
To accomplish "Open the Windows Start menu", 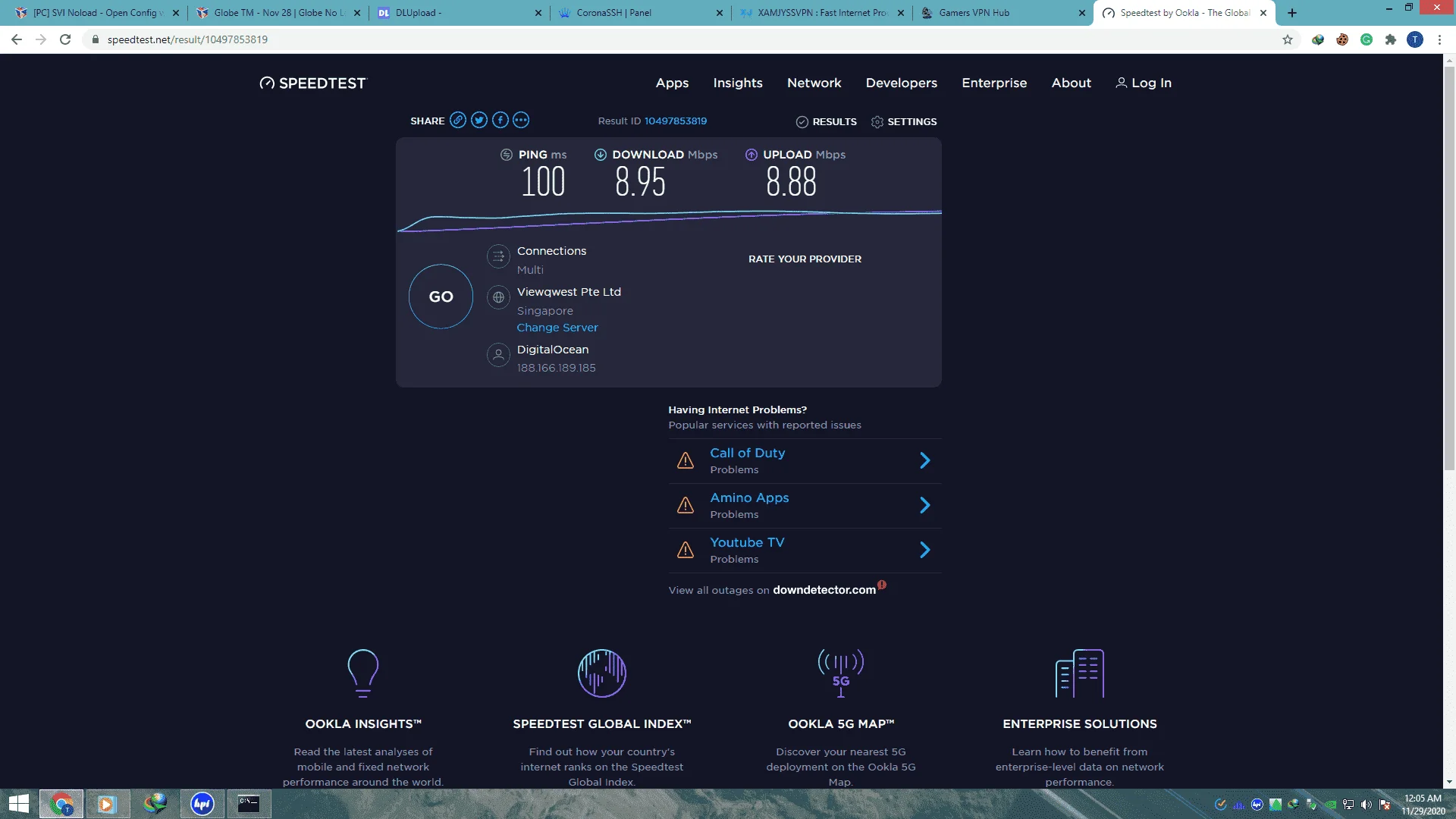I will pos(18,804).
